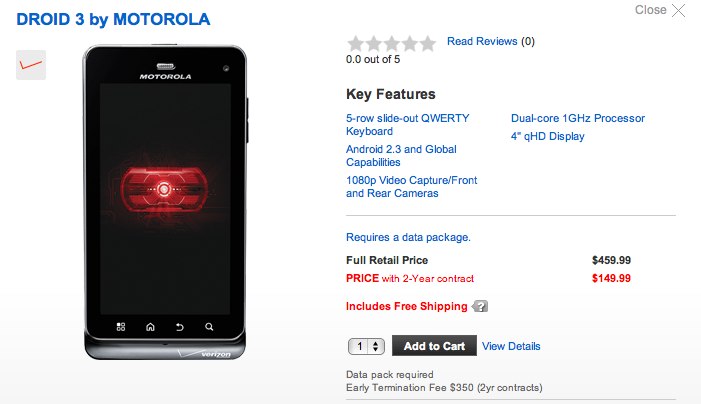
Task: Click the 1080p Video Capture feature link
Action: tap(411, 187)
